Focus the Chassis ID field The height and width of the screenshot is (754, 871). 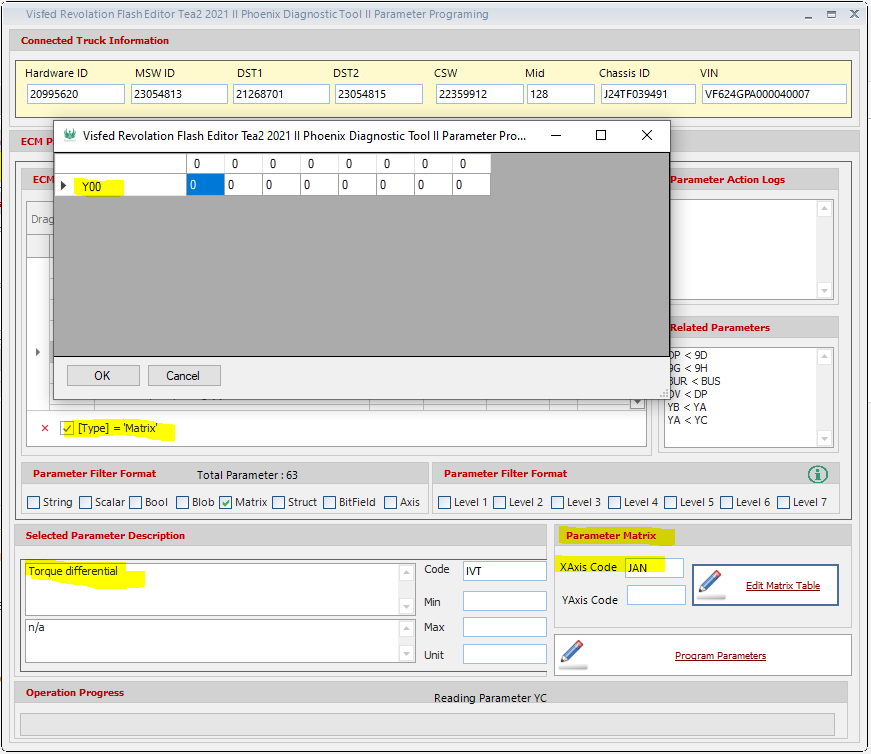click(x=648, y=94)
